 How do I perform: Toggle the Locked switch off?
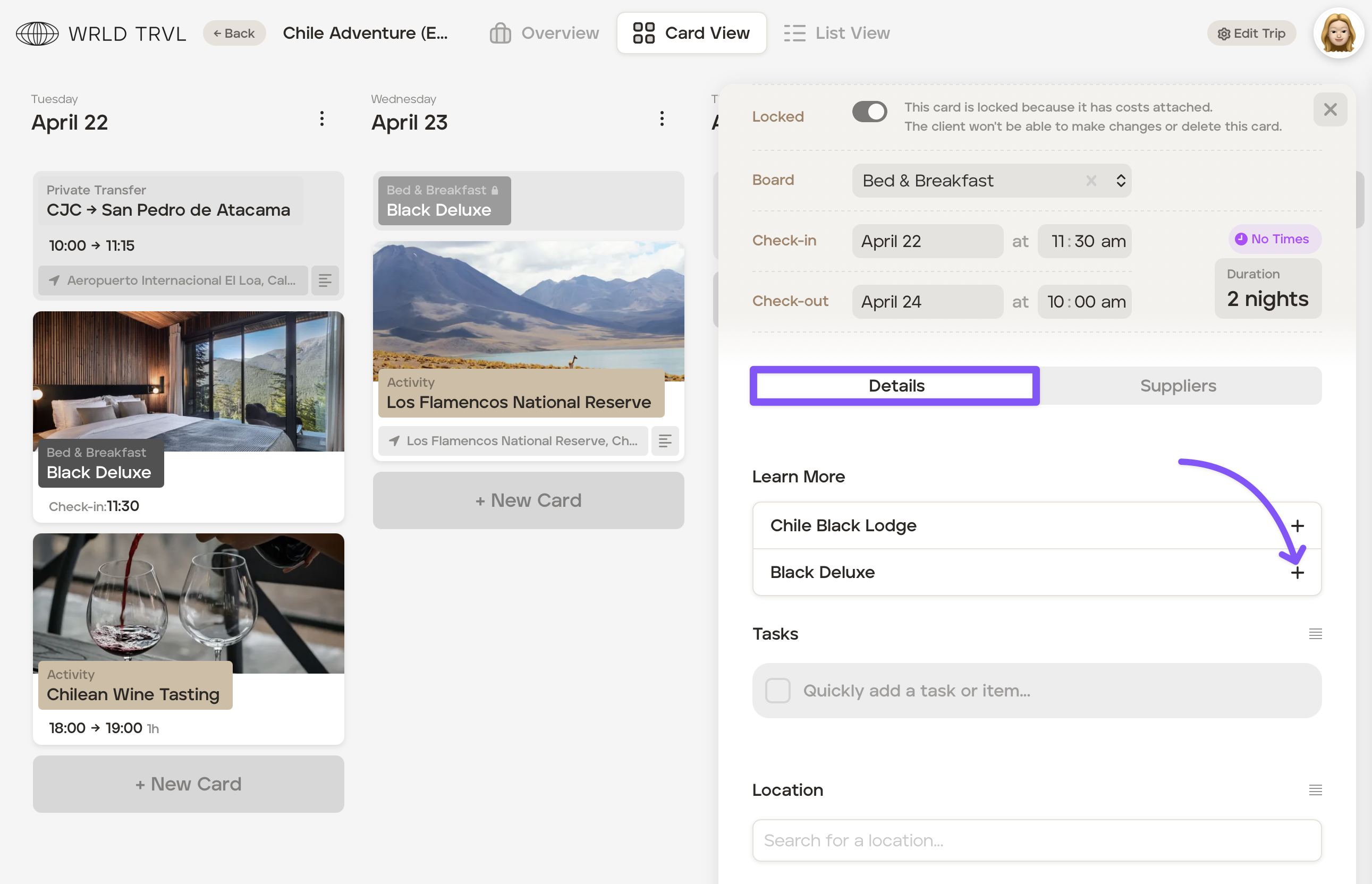click(869, 112)
